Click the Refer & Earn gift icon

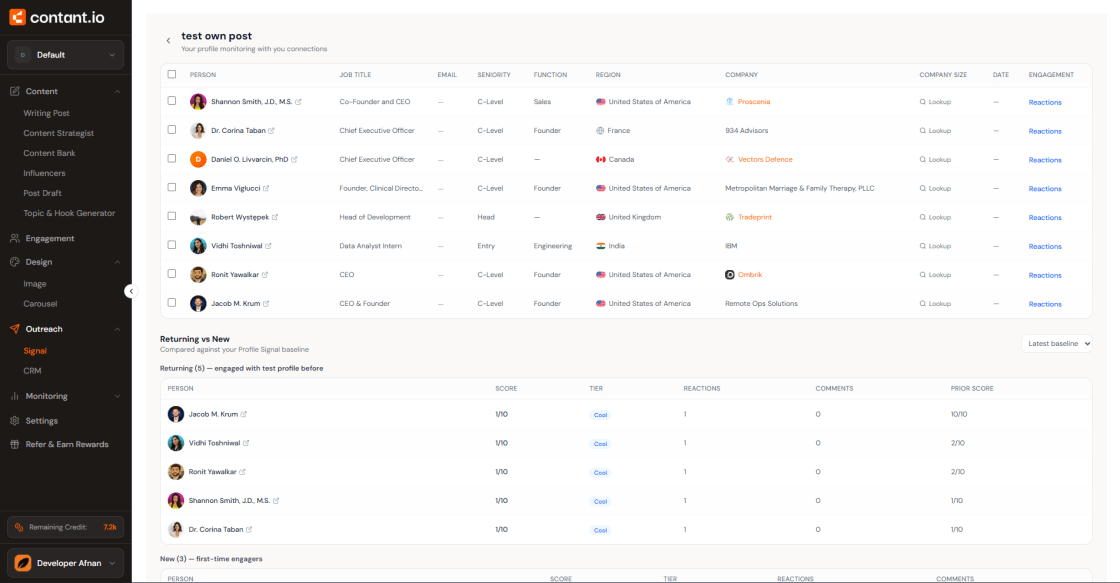(14, 444)
